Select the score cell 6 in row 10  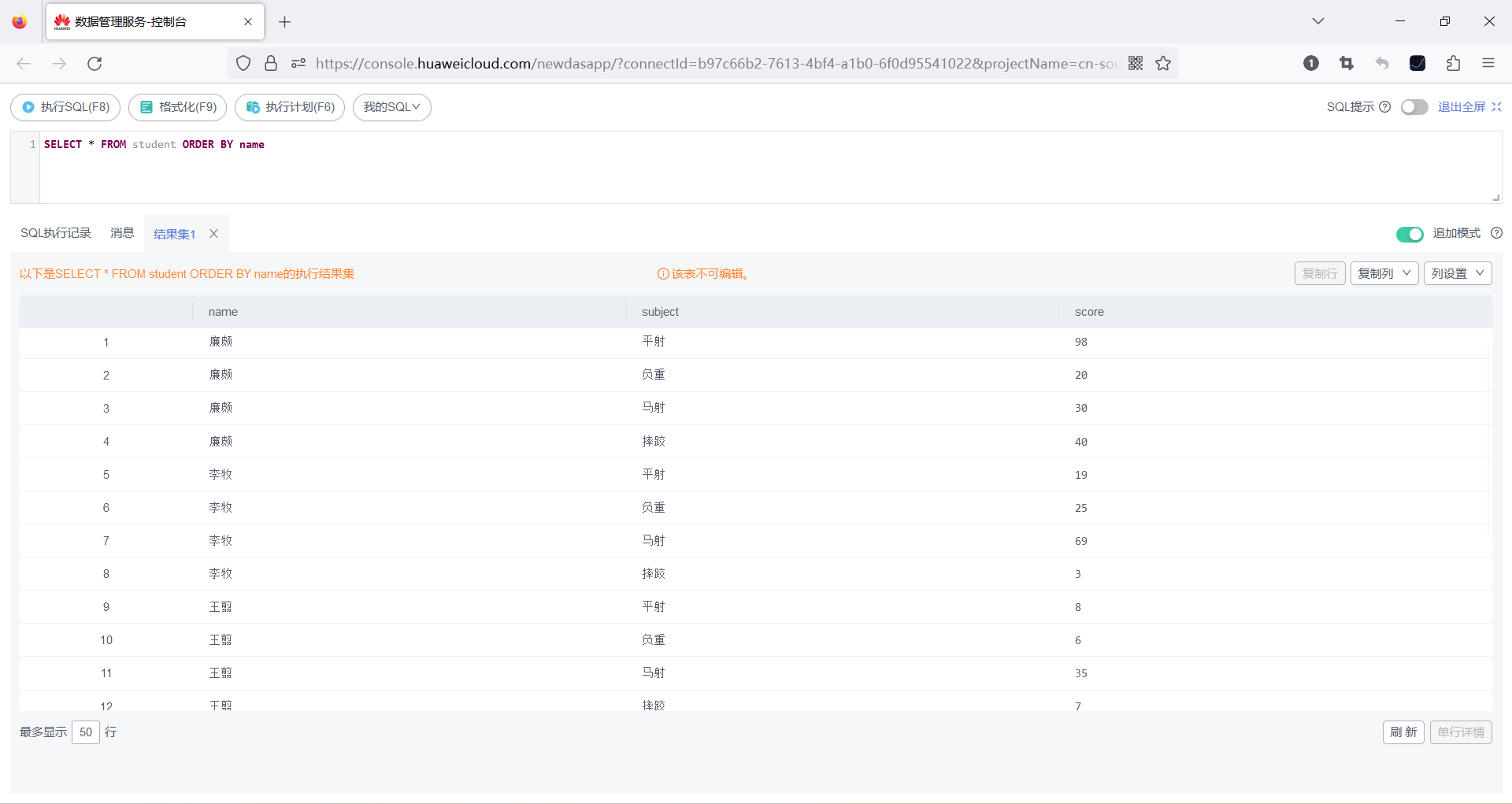1276,640
